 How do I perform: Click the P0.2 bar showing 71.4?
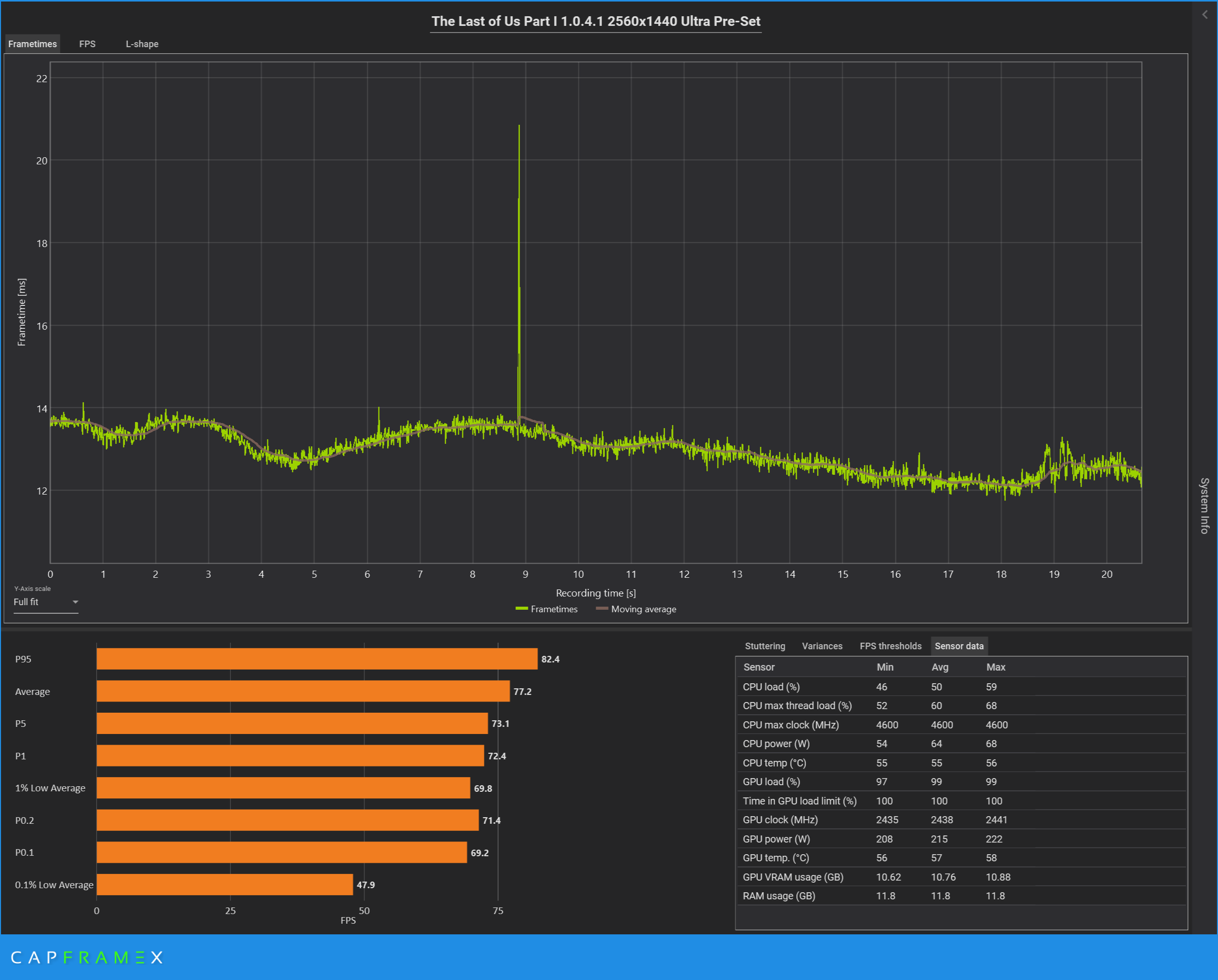[288, 820]
